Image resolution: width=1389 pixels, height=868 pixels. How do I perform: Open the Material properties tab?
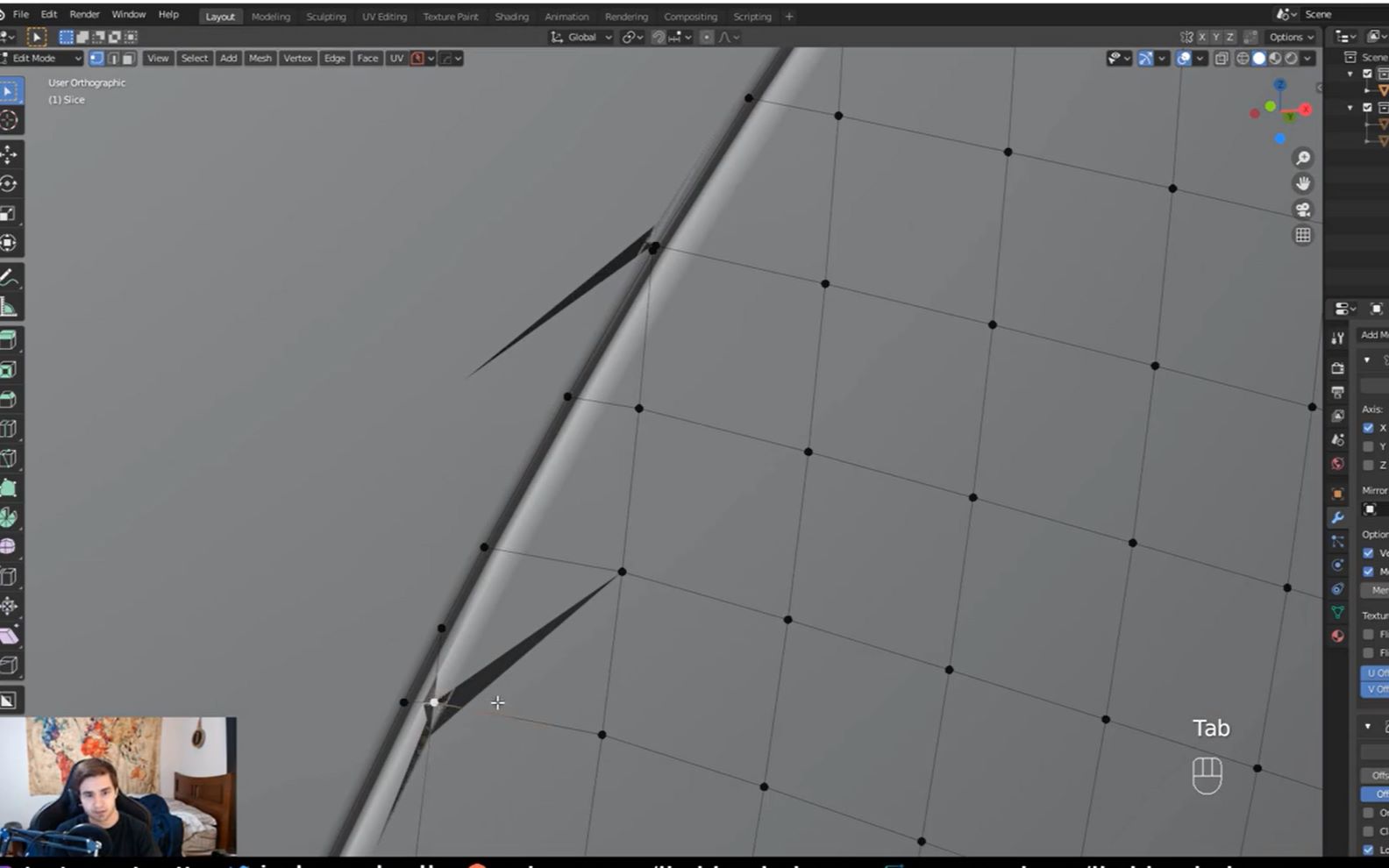(x=1337, y=636)
